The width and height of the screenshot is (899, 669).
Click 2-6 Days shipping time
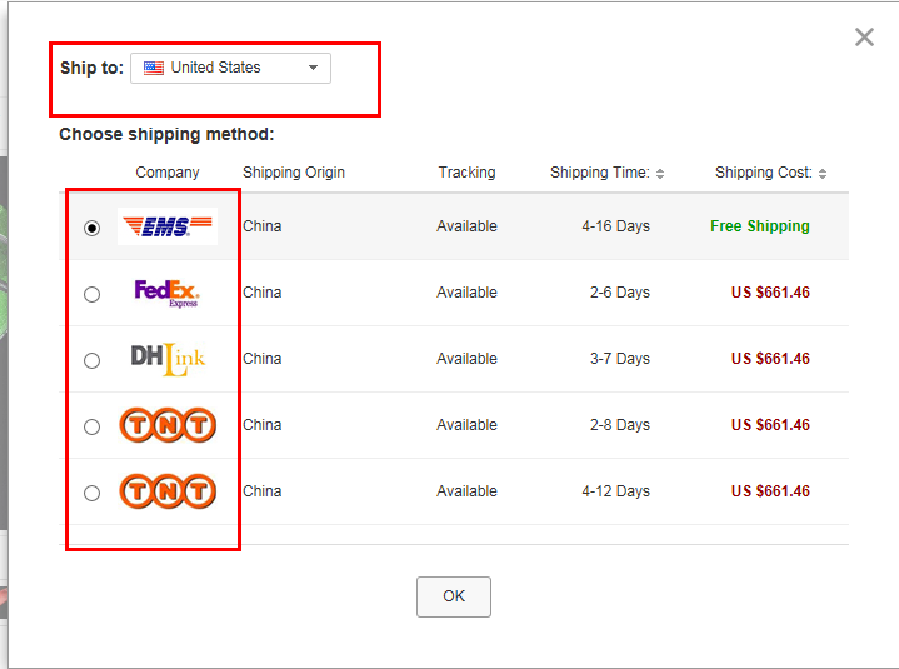click(620, 292)
